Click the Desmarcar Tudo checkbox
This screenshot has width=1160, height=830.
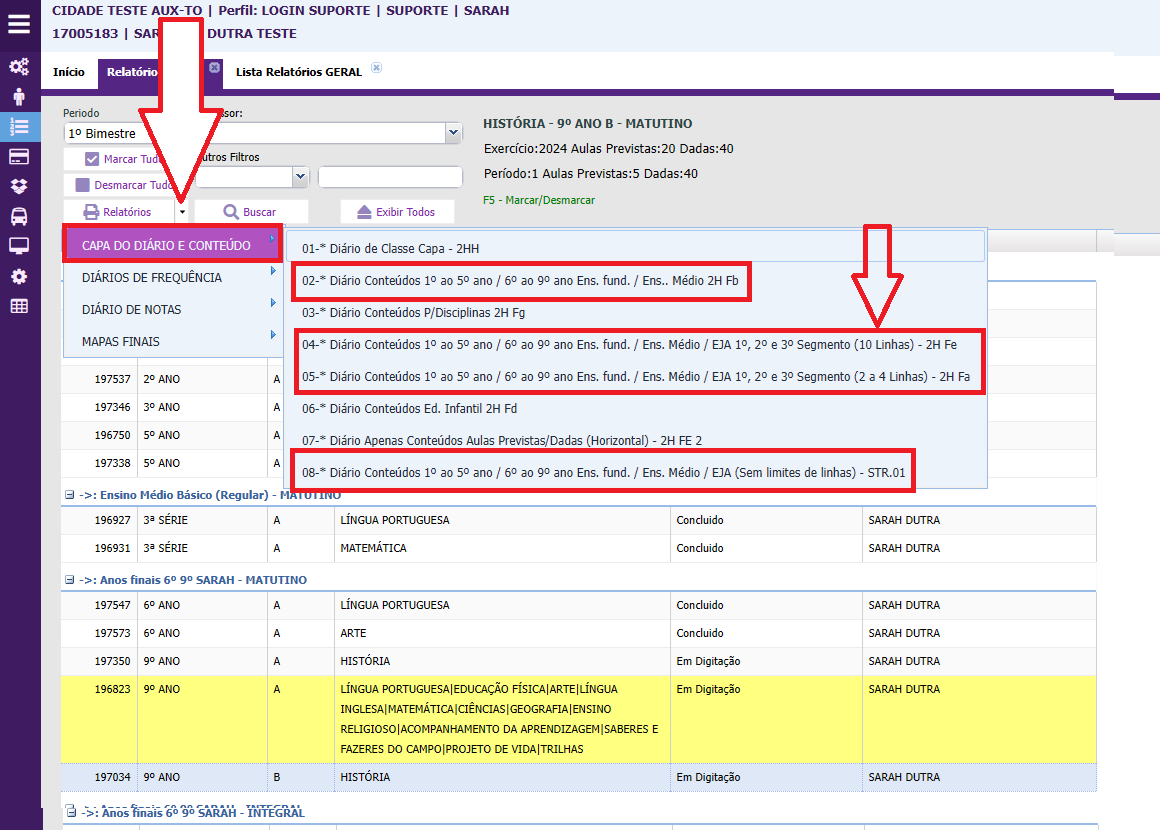pyautogui.click(x=82, y=185)
